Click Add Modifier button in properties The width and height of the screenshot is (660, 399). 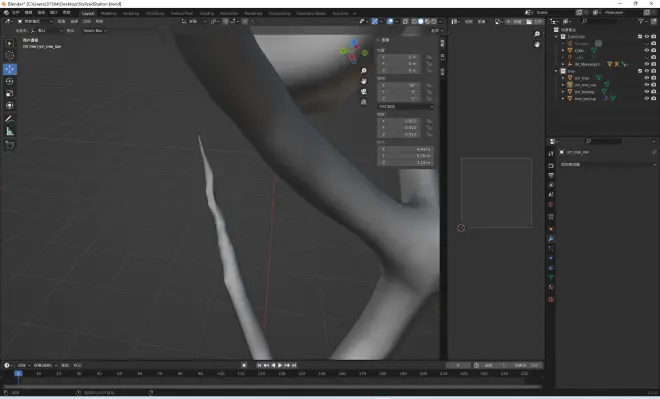[x=608, y=164]
